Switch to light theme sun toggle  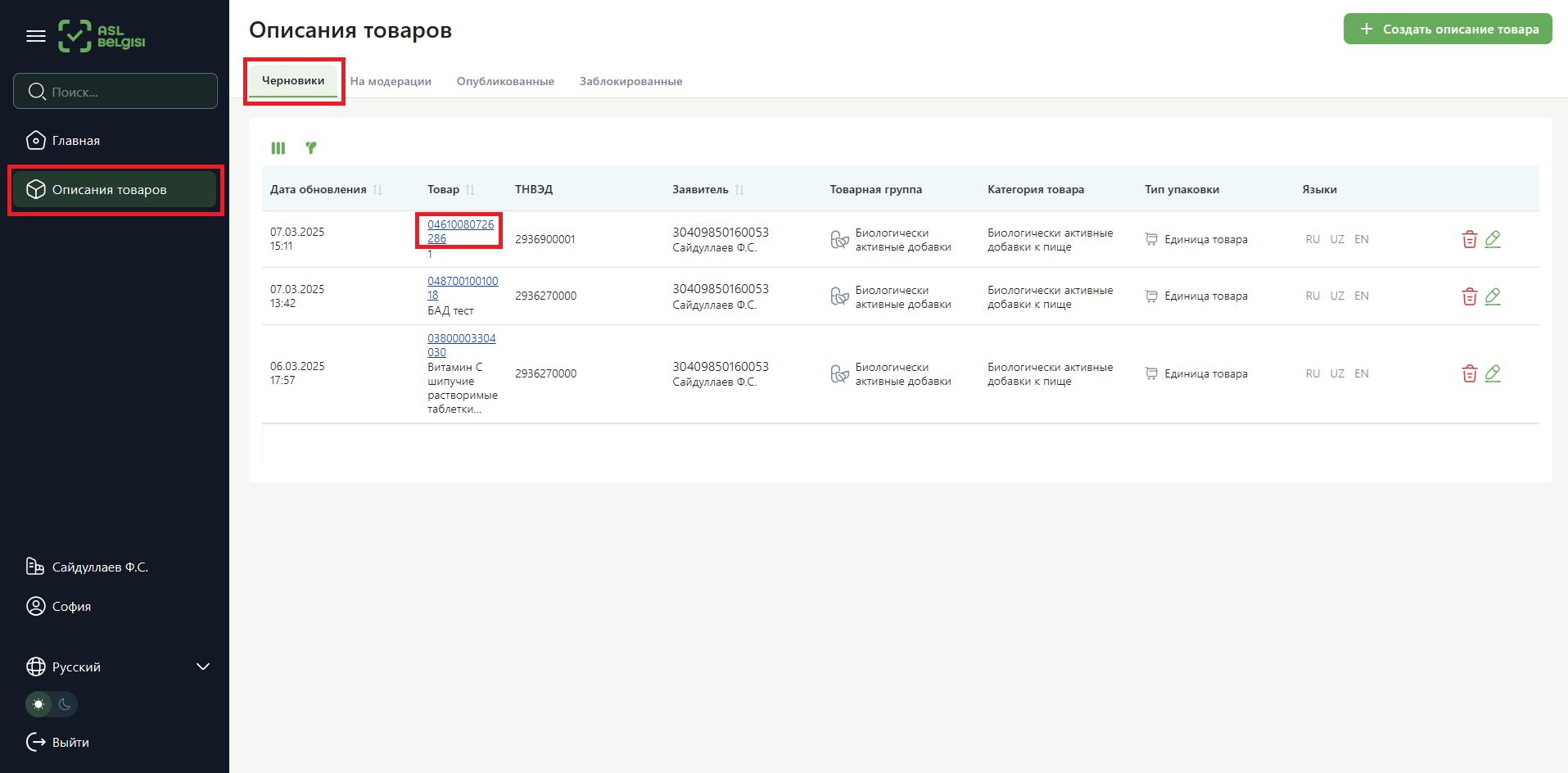tap(38, 704)
